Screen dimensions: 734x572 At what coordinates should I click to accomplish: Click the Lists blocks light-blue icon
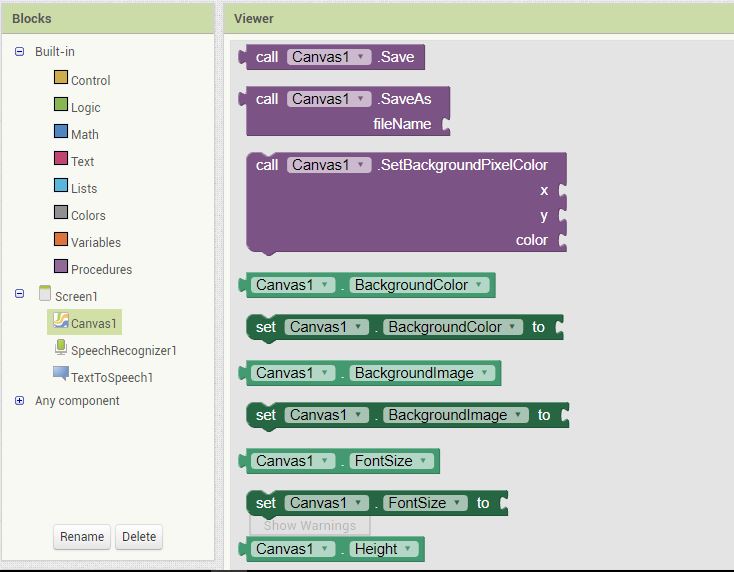tap(61, 185)
